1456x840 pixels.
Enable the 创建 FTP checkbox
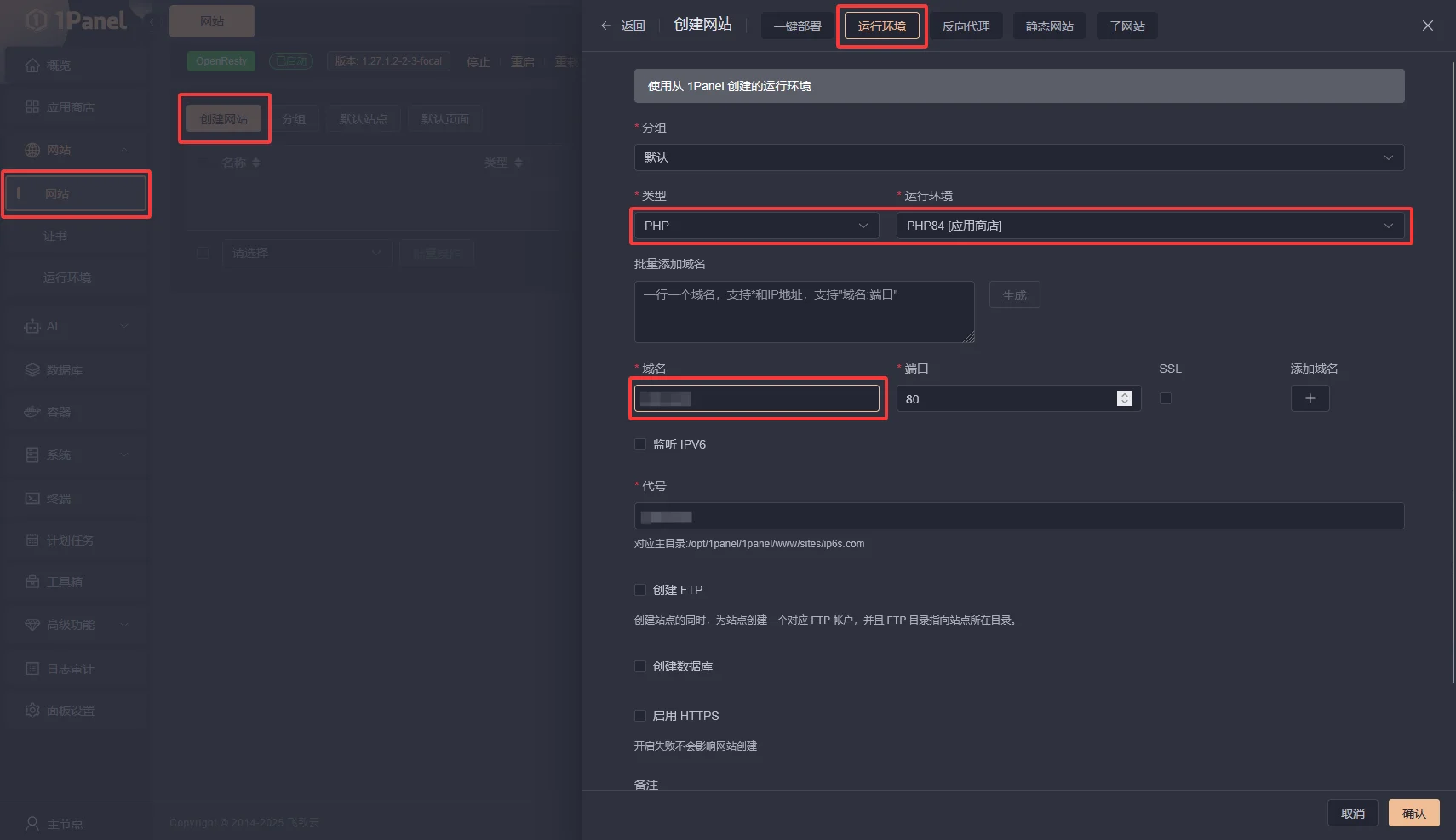click(640, 590)
